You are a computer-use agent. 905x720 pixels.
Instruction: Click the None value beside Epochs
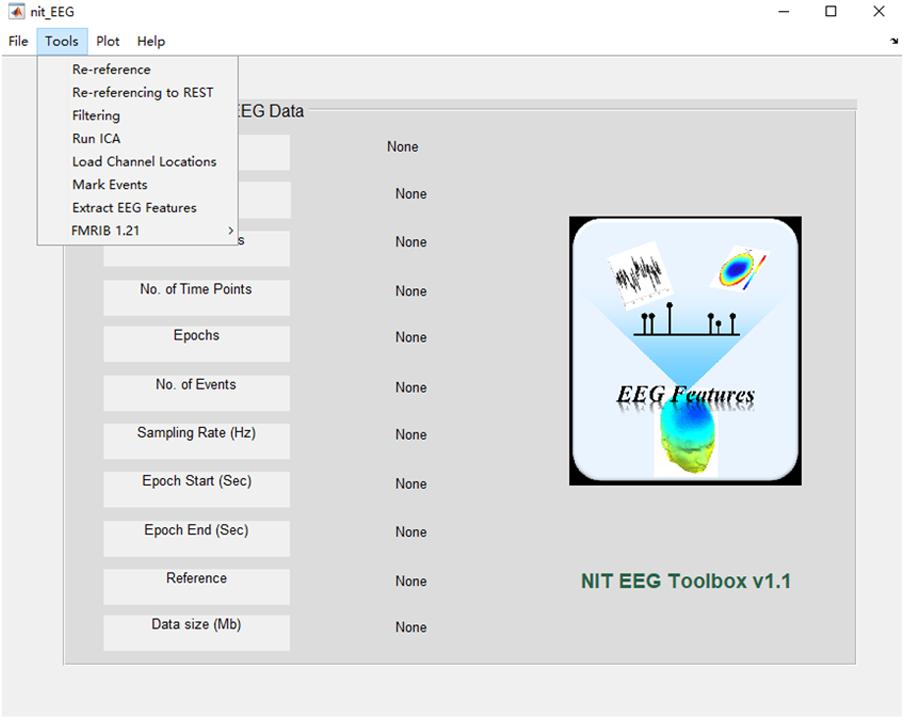[x=411, y=337]
